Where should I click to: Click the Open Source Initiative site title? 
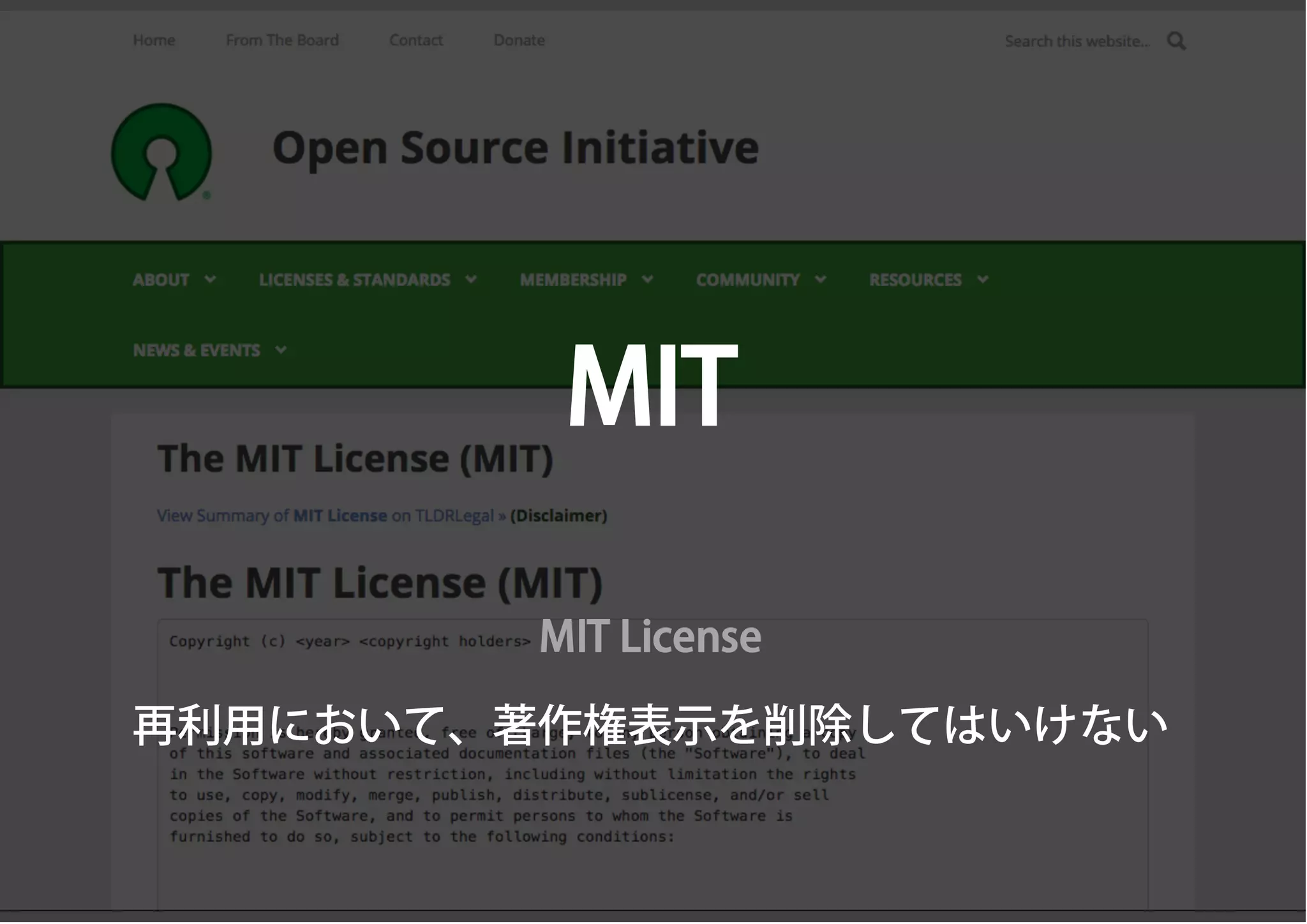pyautogui.click(x=516, y=148)
